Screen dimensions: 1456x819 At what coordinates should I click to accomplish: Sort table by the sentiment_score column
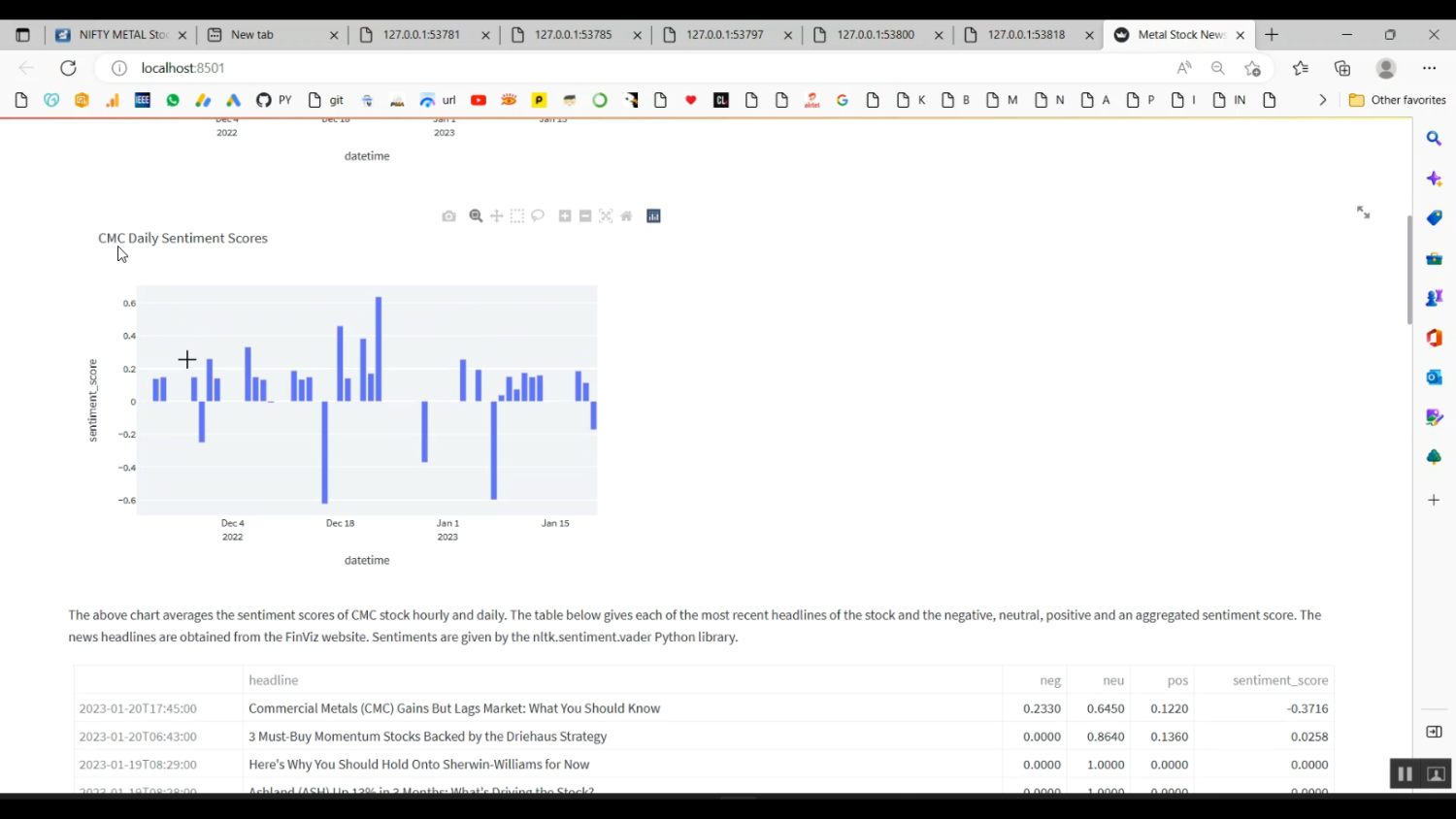[x=1264, y=680]
